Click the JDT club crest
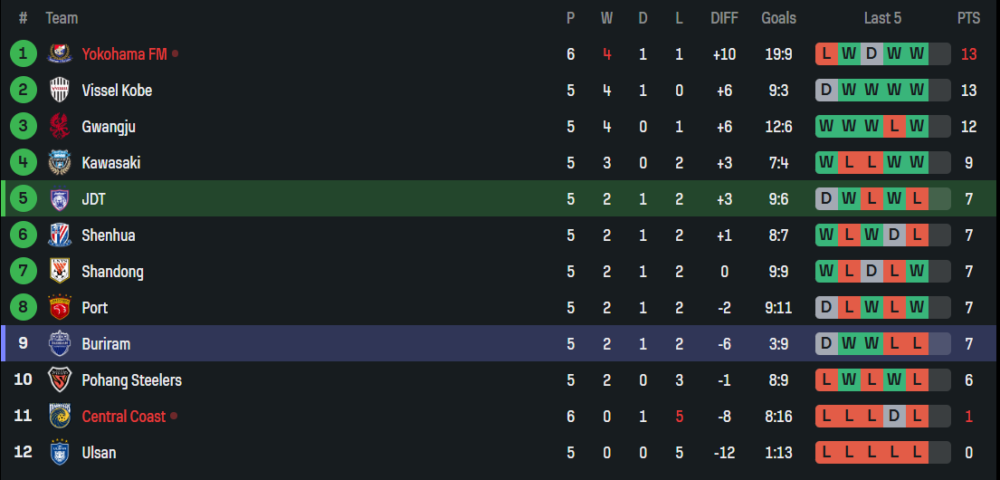 pyautogui.click(x=58, y=199)
